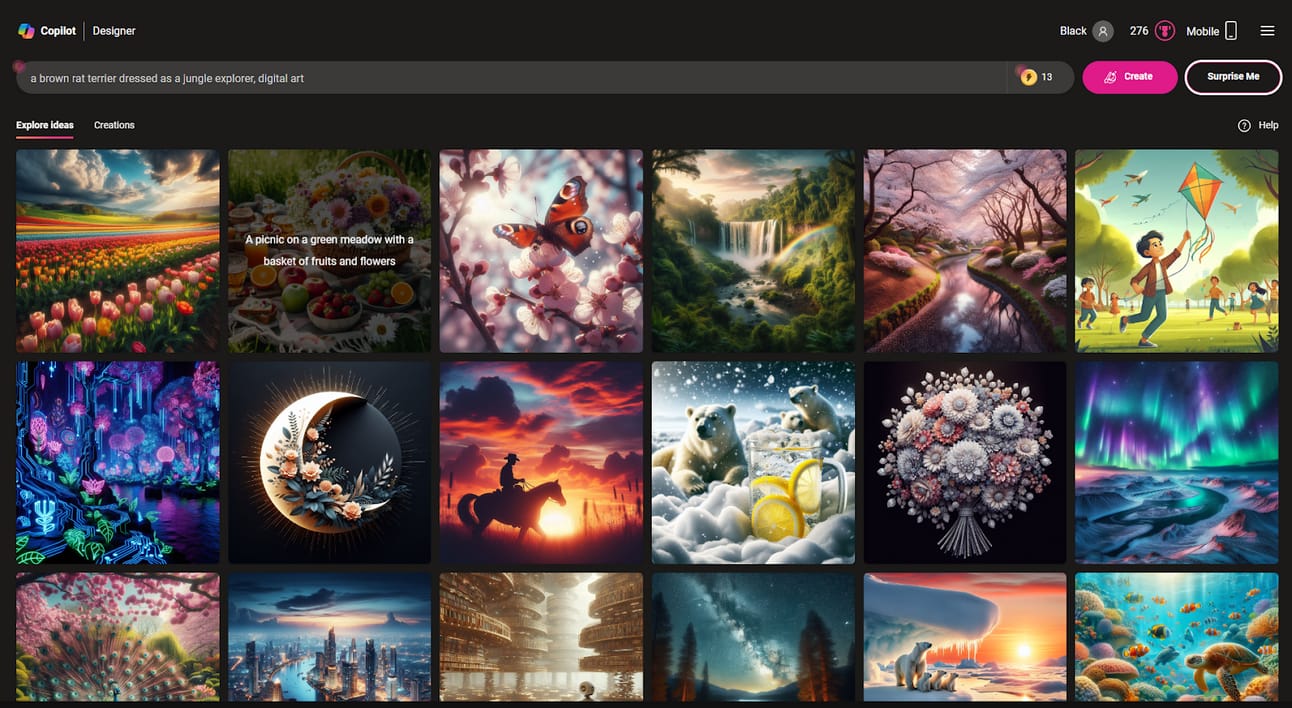1292x708 pixels.
Task: Open the coral reef sea turtle image
Action: pyautogui.click(x=1177, y=637)
